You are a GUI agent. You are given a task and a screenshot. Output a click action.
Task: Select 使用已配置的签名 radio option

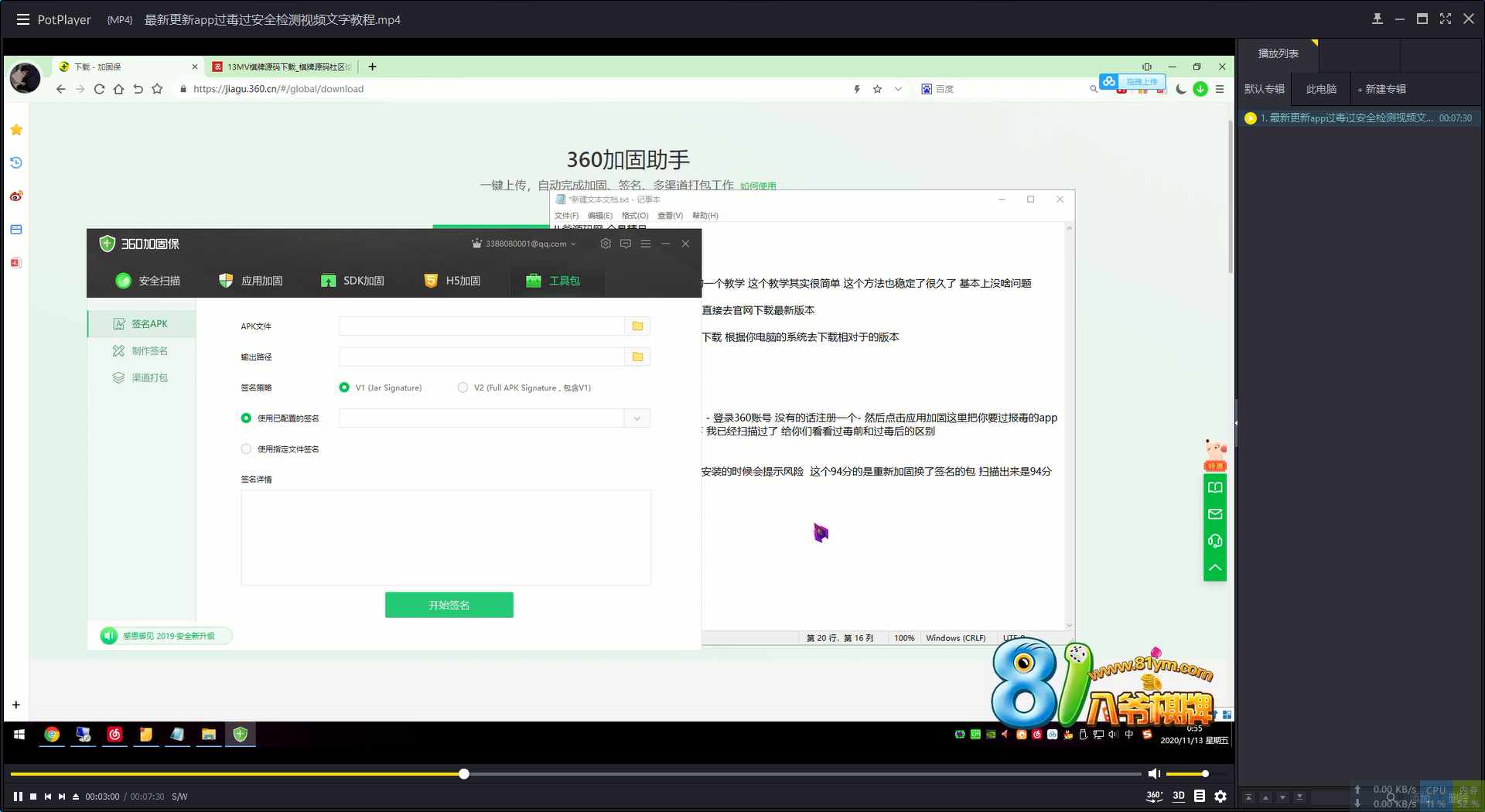click(x=246, y=418)
